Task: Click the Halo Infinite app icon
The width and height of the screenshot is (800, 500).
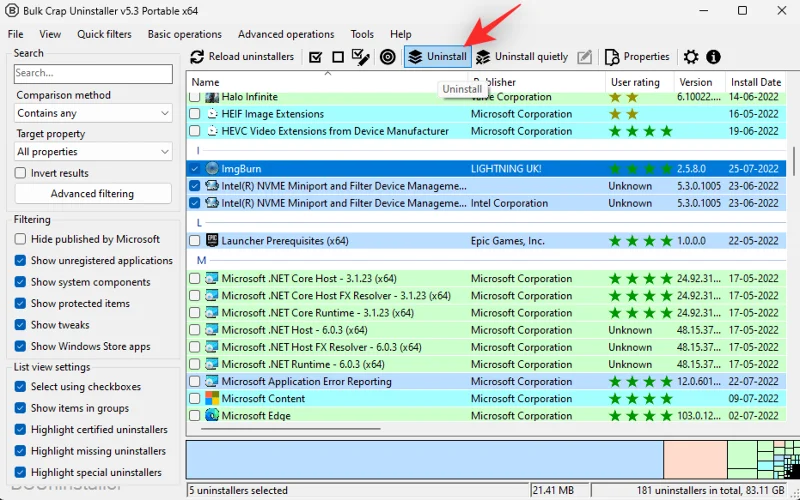Action: (x=212, y=97)
